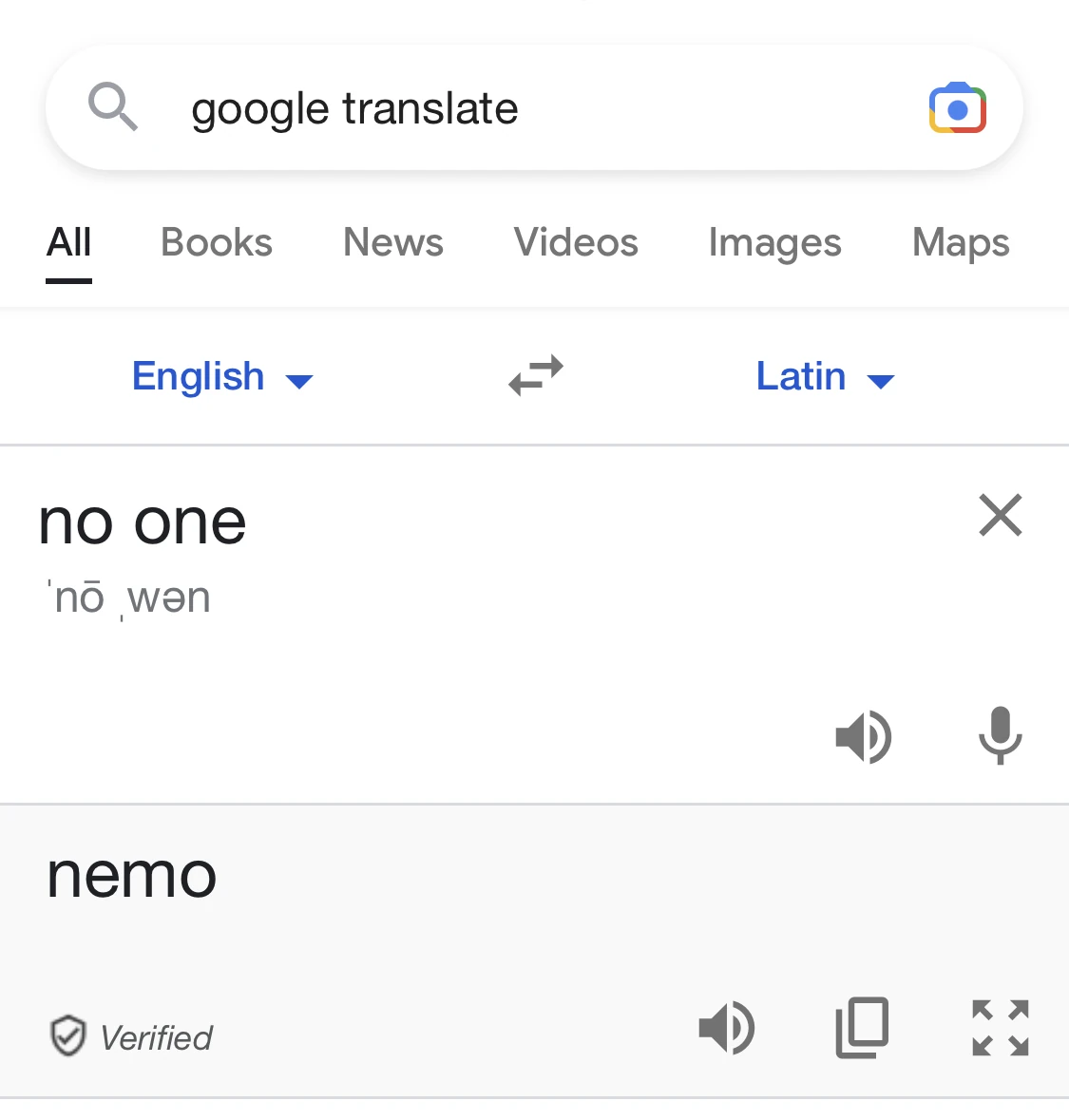Swap the translation languages

coord(535,376)
